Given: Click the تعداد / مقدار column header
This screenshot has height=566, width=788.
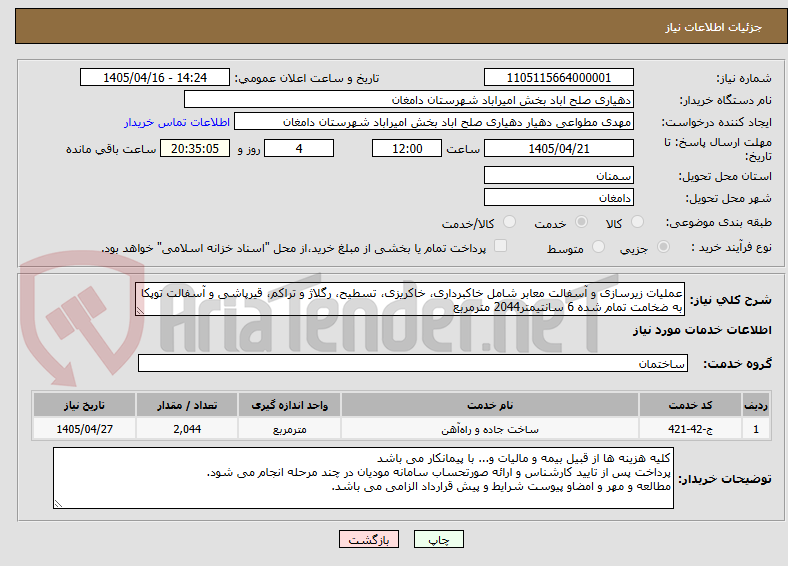Looking at the screenshot, I should [x=187, y=405].
